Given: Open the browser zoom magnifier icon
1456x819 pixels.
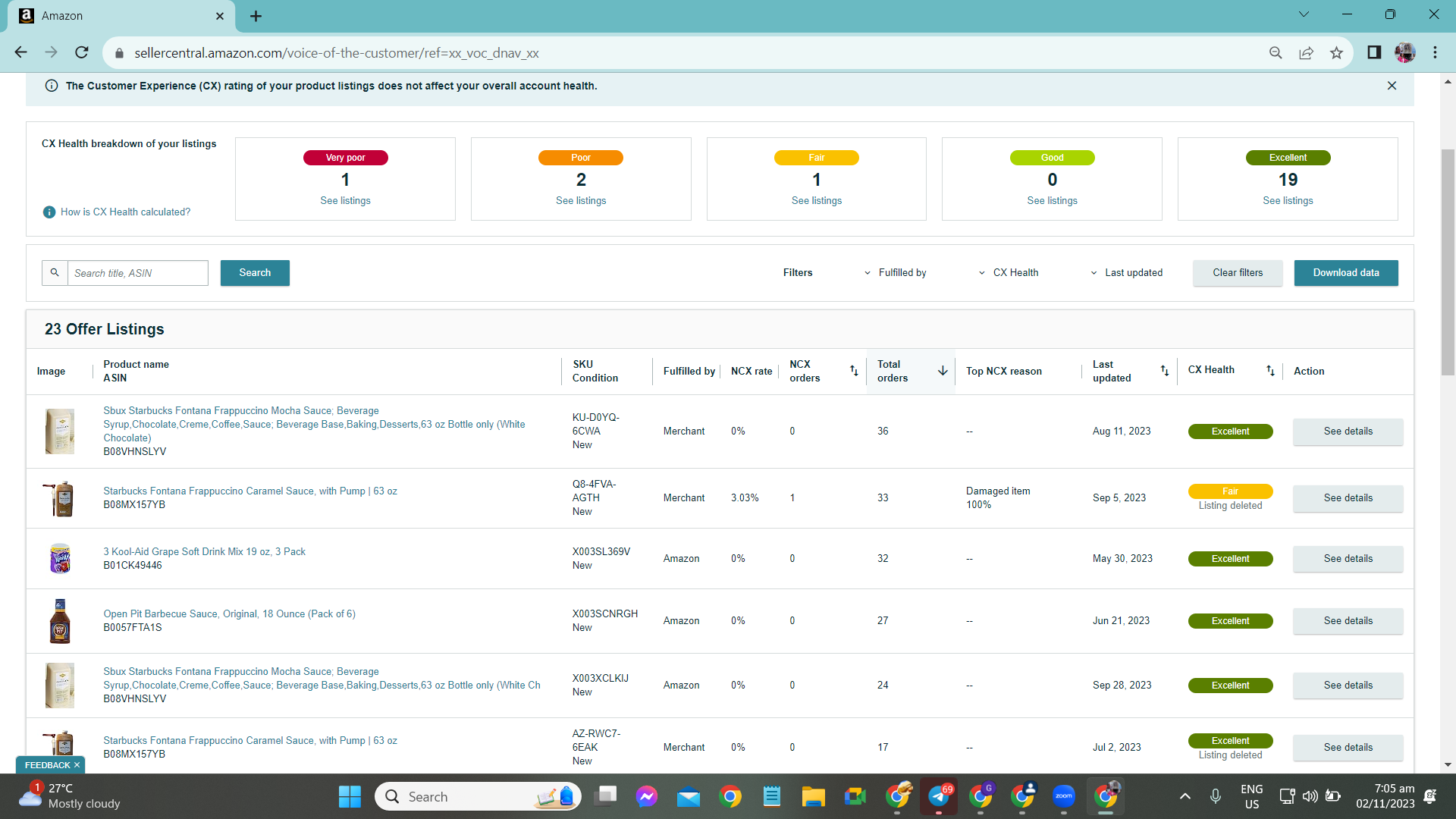Looking at the screenshot, I should [1276, 52].
